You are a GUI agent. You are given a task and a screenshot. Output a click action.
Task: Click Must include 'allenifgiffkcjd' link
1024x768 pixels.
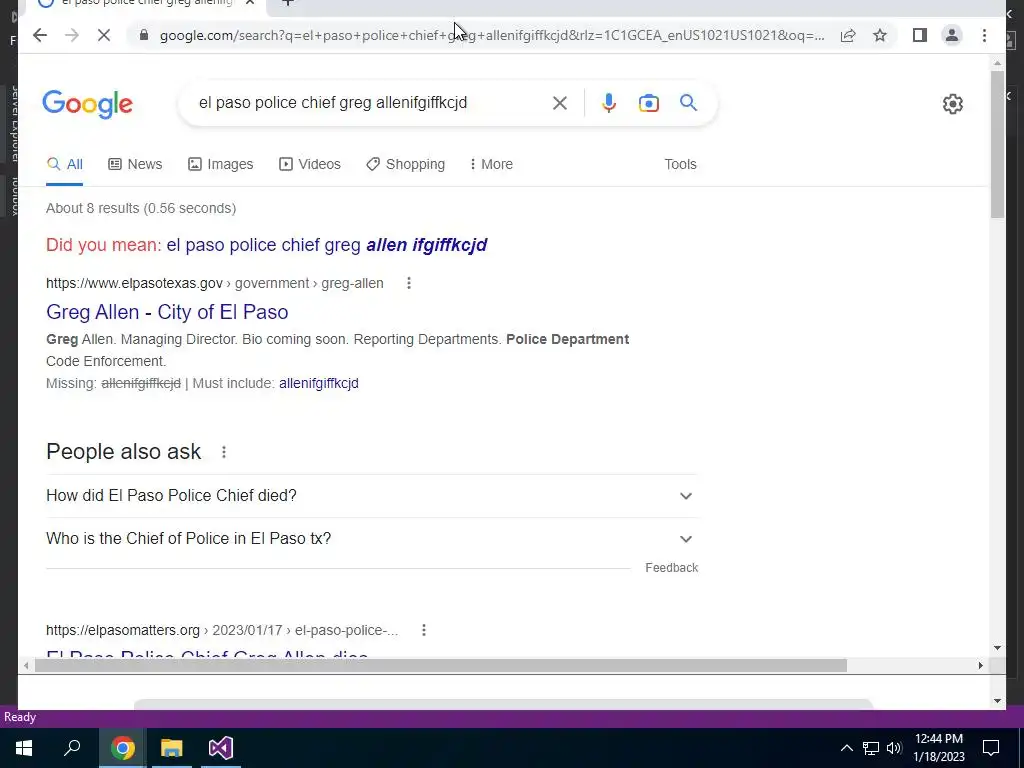click(x=319, y=383)
